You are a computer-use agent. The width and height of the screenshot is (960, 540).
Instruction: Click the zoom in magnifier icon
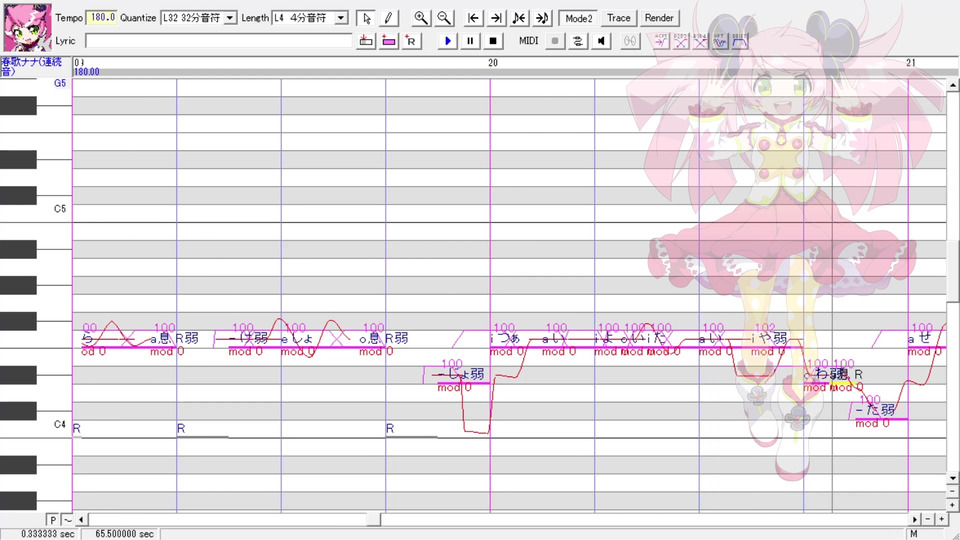[421, 18]
